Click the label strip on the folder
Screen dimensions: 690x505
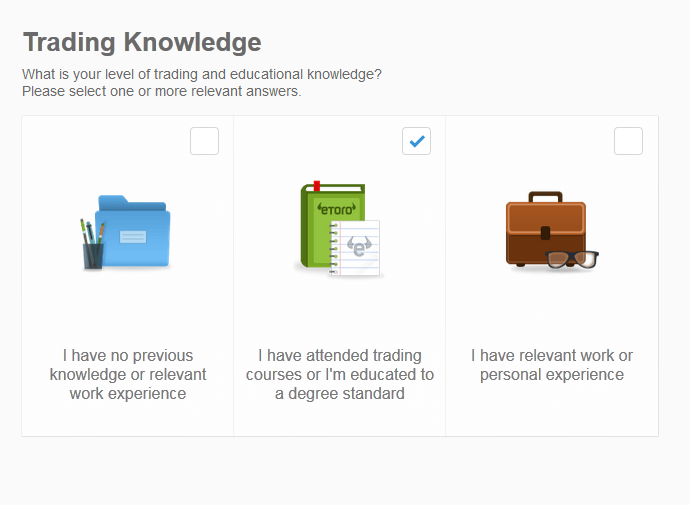tap(133, 237)
